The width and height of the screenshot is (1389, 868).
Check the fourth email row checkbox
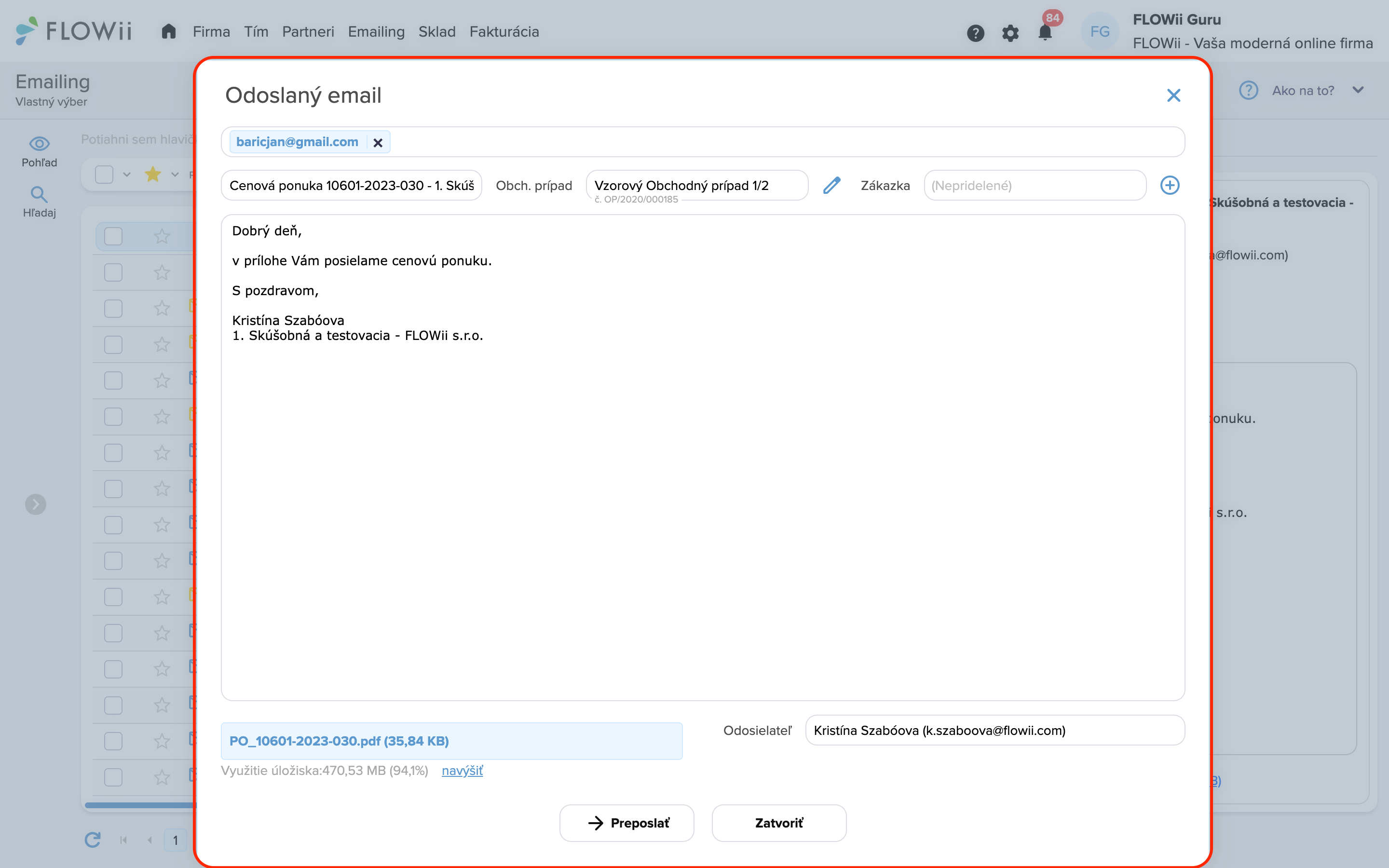pos(113,344)
